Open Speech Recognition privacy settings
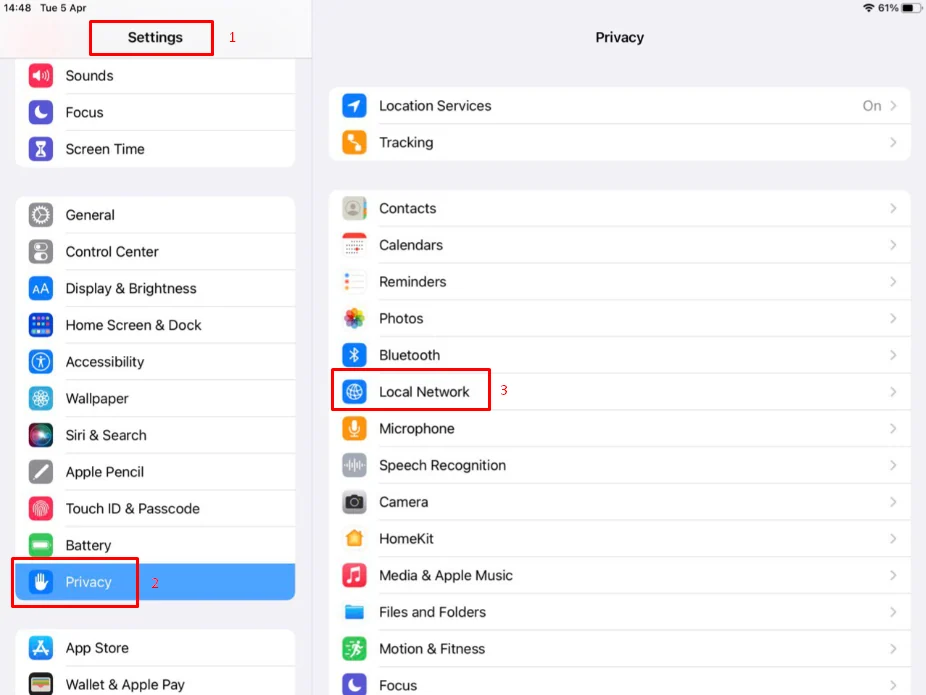The image size is (926, 695). tap(619, 465)
